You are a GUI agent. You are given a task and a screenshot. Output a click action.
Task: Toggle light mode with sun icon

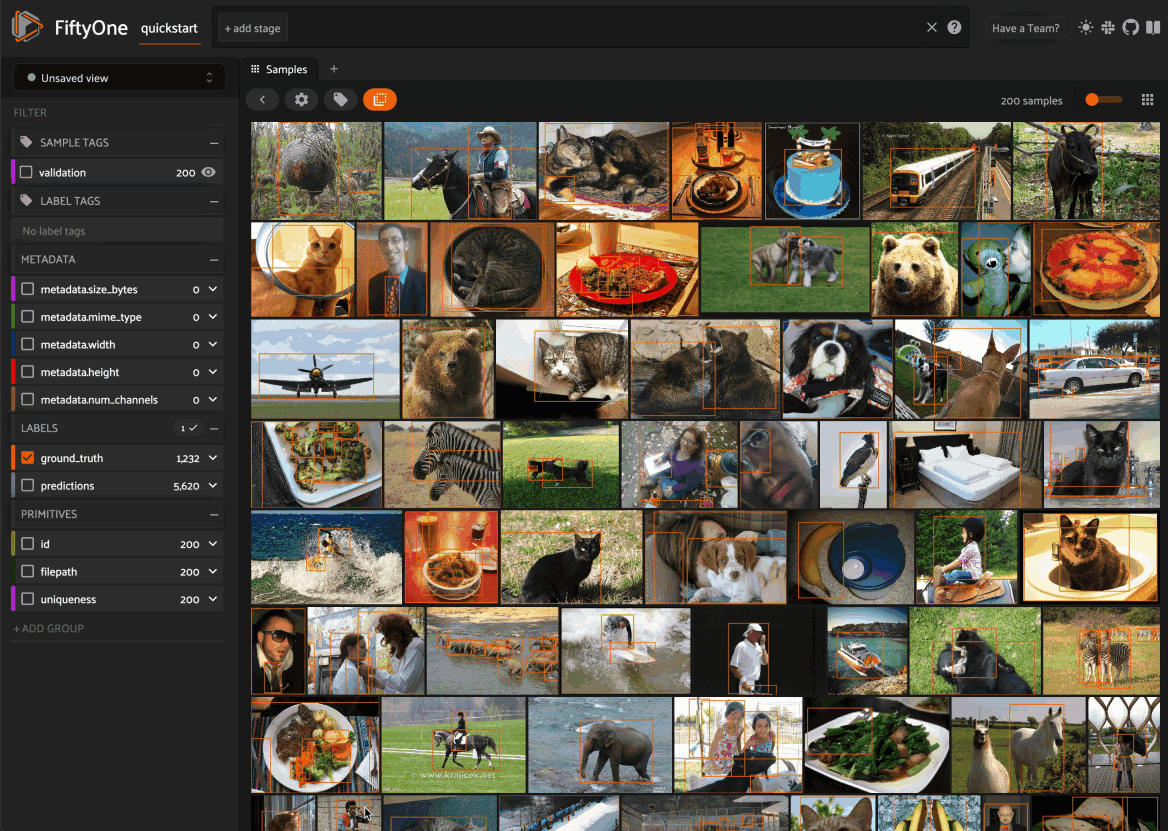point(1086,28)
